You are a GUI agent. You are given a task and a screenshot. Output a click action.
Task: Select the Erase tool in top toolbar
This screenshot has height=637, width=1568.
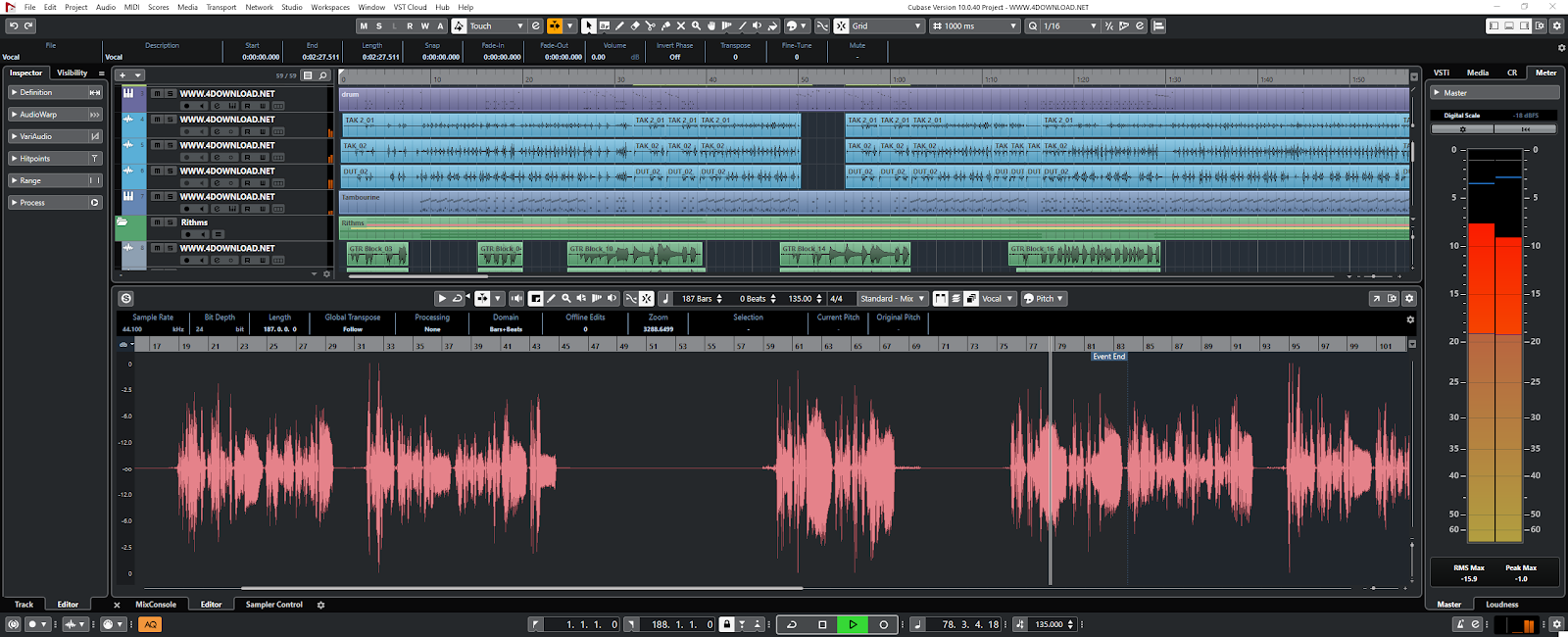point(634,25)
